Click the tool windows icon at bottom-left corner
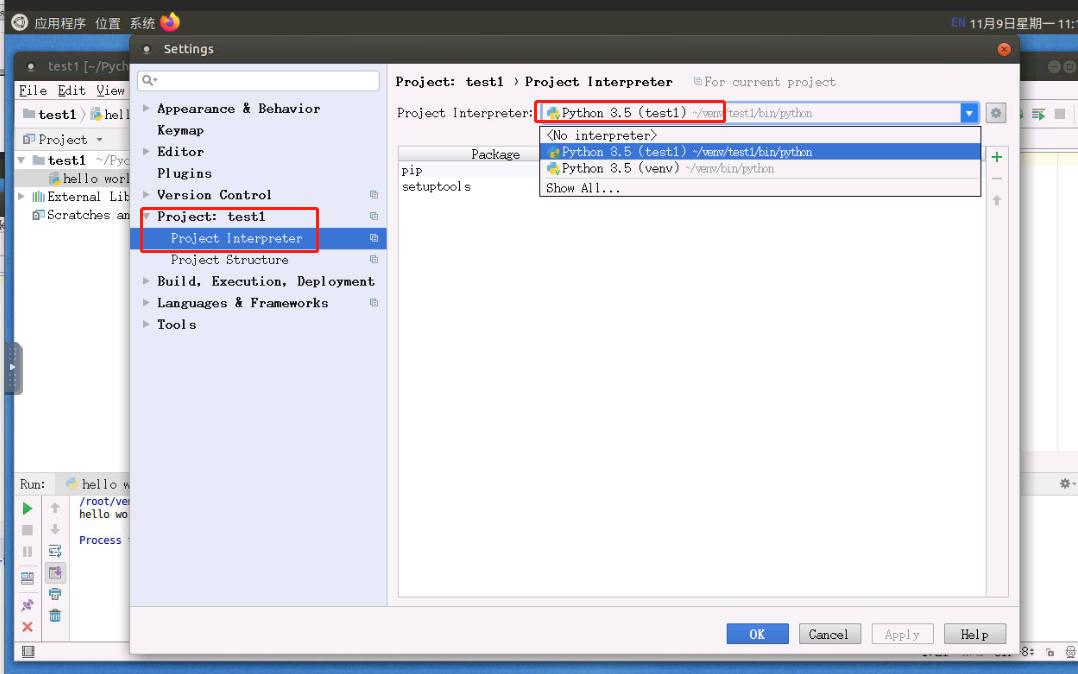The height and width of the screenshot is (674, 1078). pos(28,651)
